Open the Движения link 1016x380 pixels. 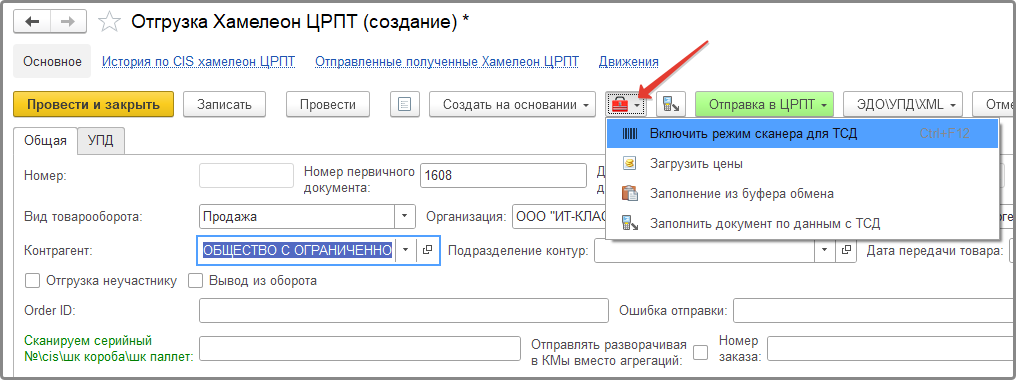629,62
